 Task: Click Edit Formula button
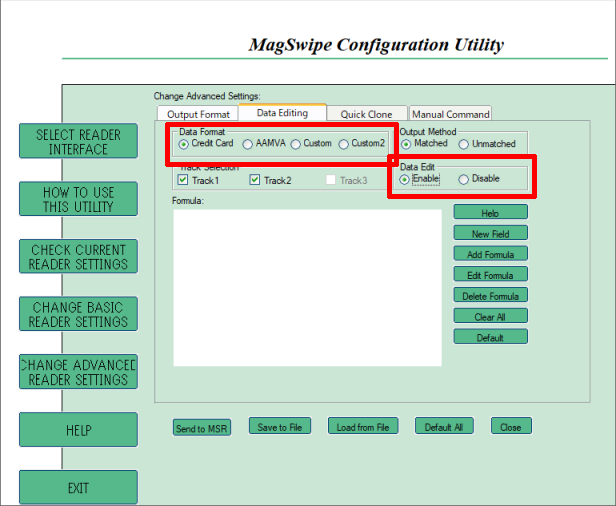(x=490, y=275)
